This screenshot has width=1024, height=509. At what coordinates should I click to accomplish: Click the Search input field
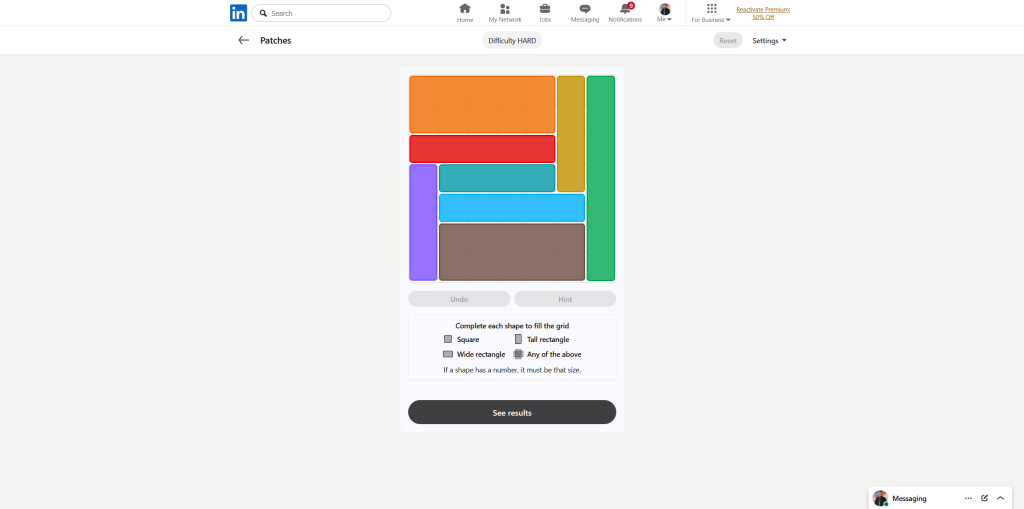click(x=321, y=13)
